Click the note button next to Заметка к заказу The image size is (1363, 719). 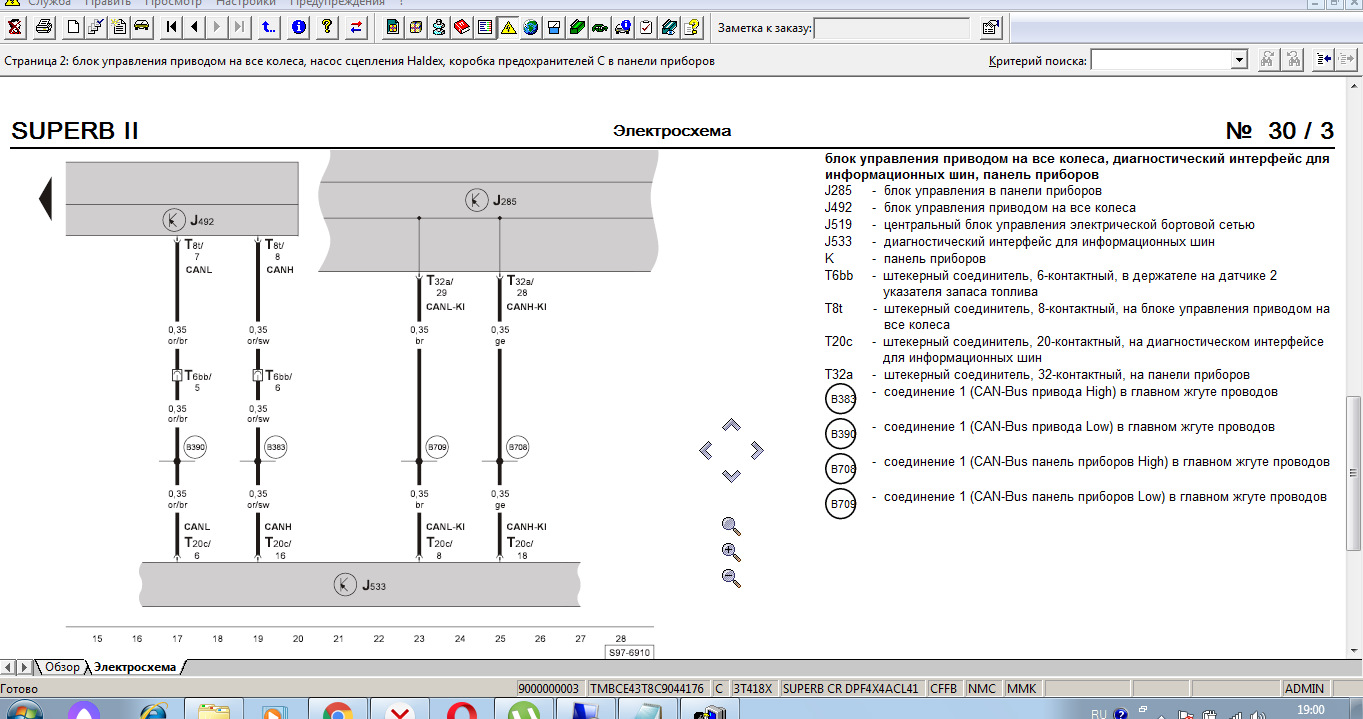click(x=990, y=28)
